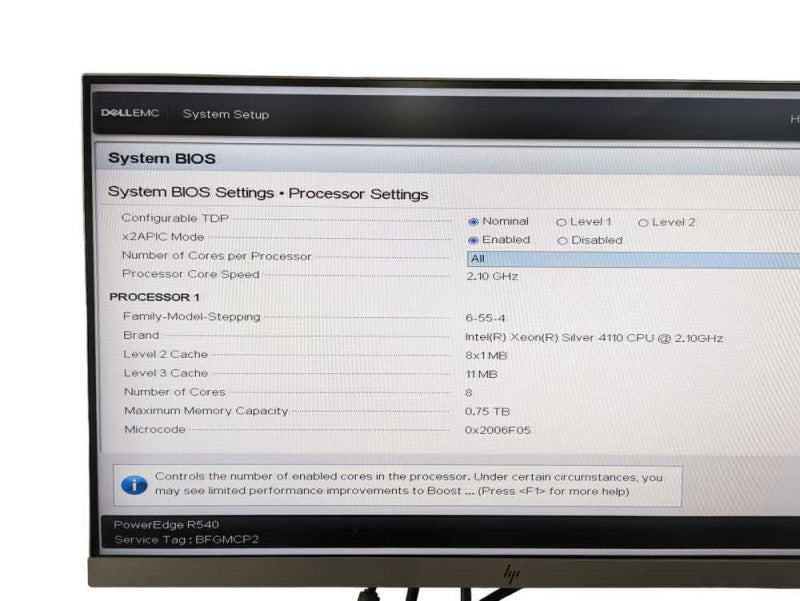Screen dimensions: 800x601
Task: Select the Brand label
Action: coord(141,335)
